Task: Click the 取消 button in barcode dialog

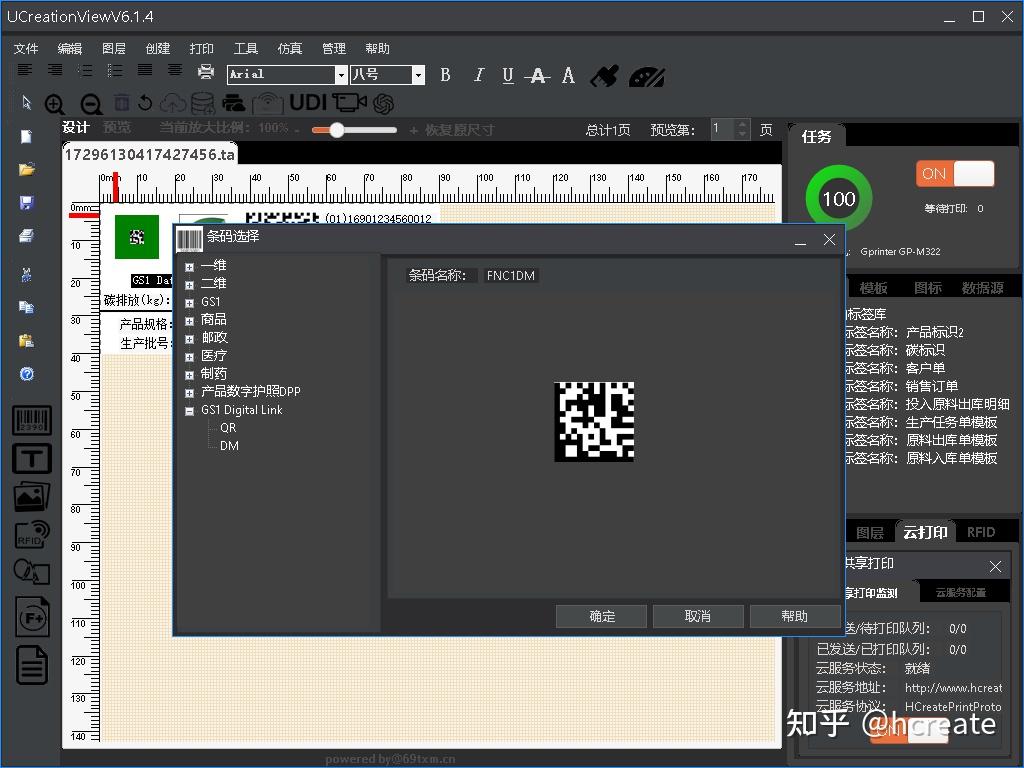Action: (697, 616)
